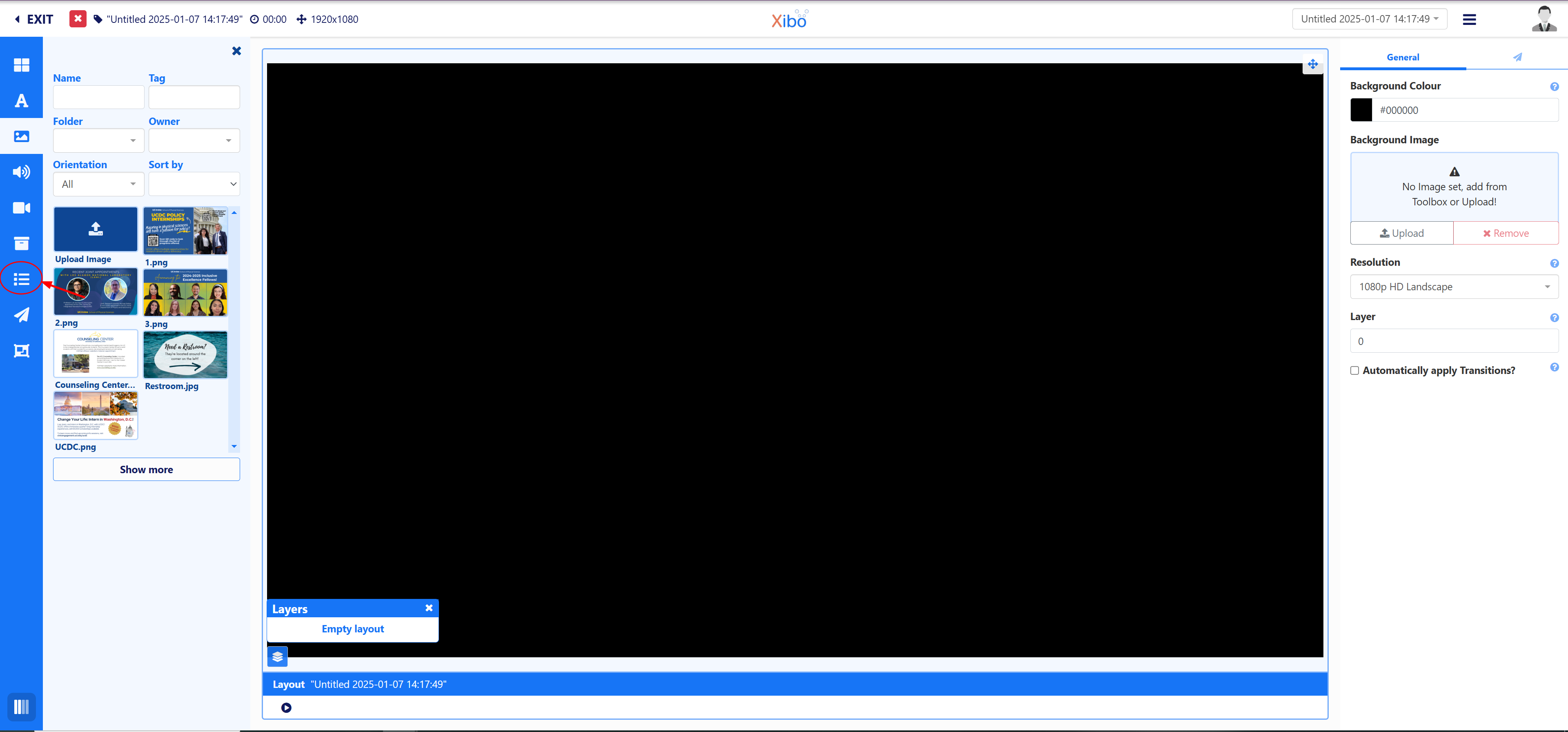Click the Upload background image button

coord(1401,233)
